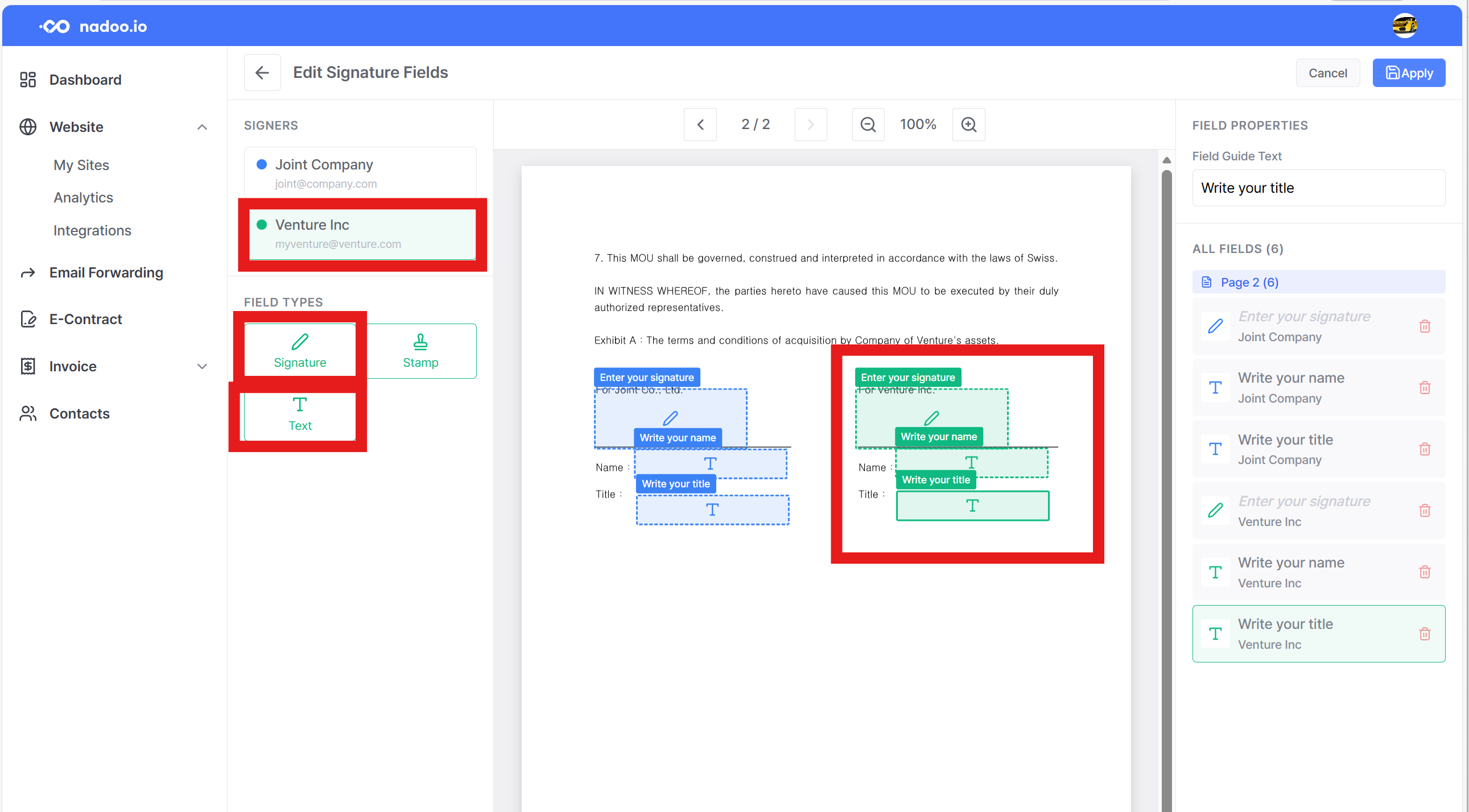
Task: Go back using the left arrow button
Action: [x=262, y=72]
